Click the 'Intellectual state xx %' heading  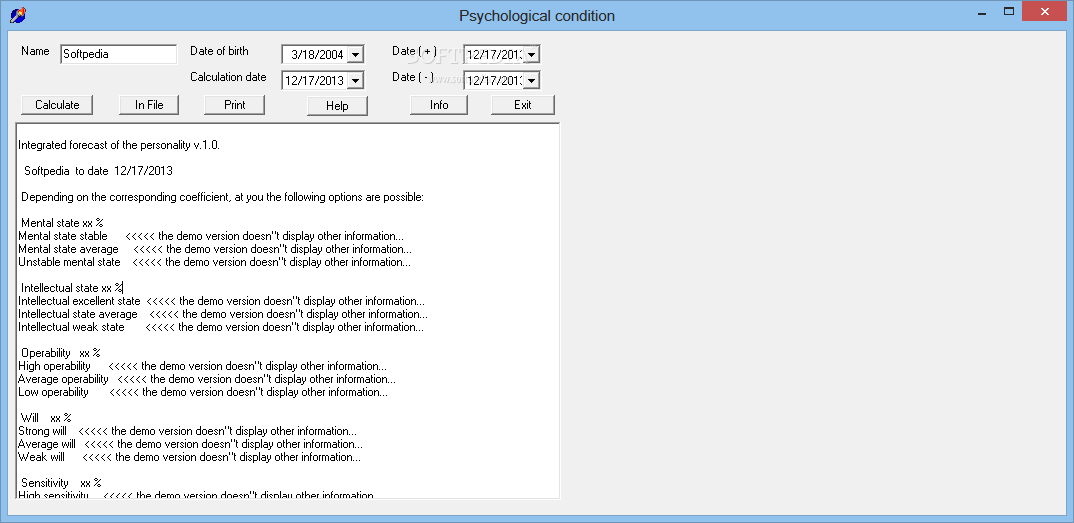tap(72, 288)
